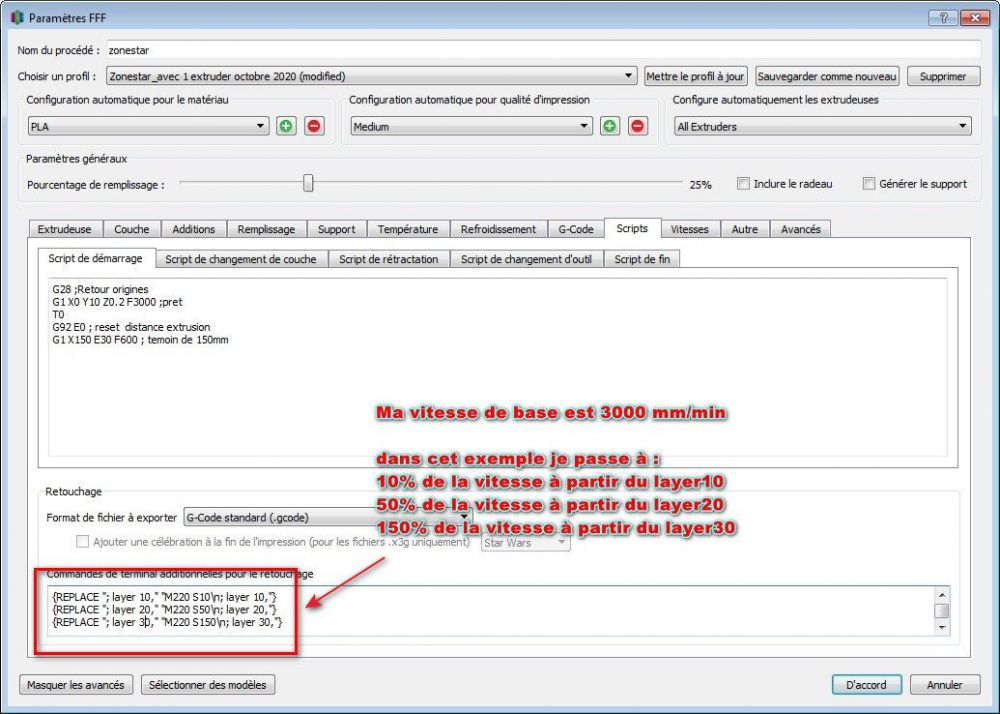Switch to the Refroidissement tab
The image size is (1000, 714).
(x=498, y=229)
